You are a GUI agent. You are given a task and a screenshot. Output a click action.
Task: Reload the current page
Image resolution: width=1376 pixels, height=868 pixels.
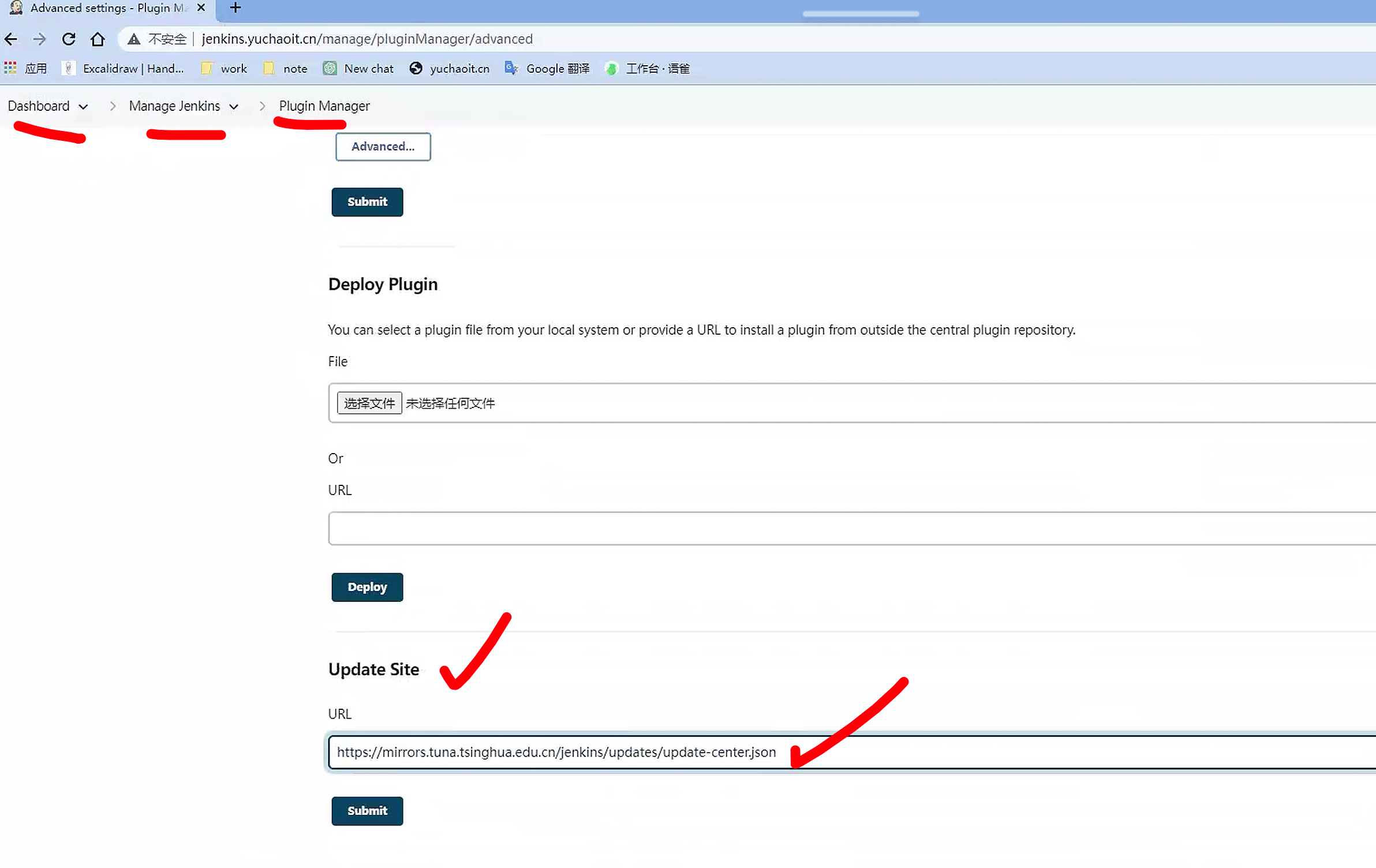(69, 39)
